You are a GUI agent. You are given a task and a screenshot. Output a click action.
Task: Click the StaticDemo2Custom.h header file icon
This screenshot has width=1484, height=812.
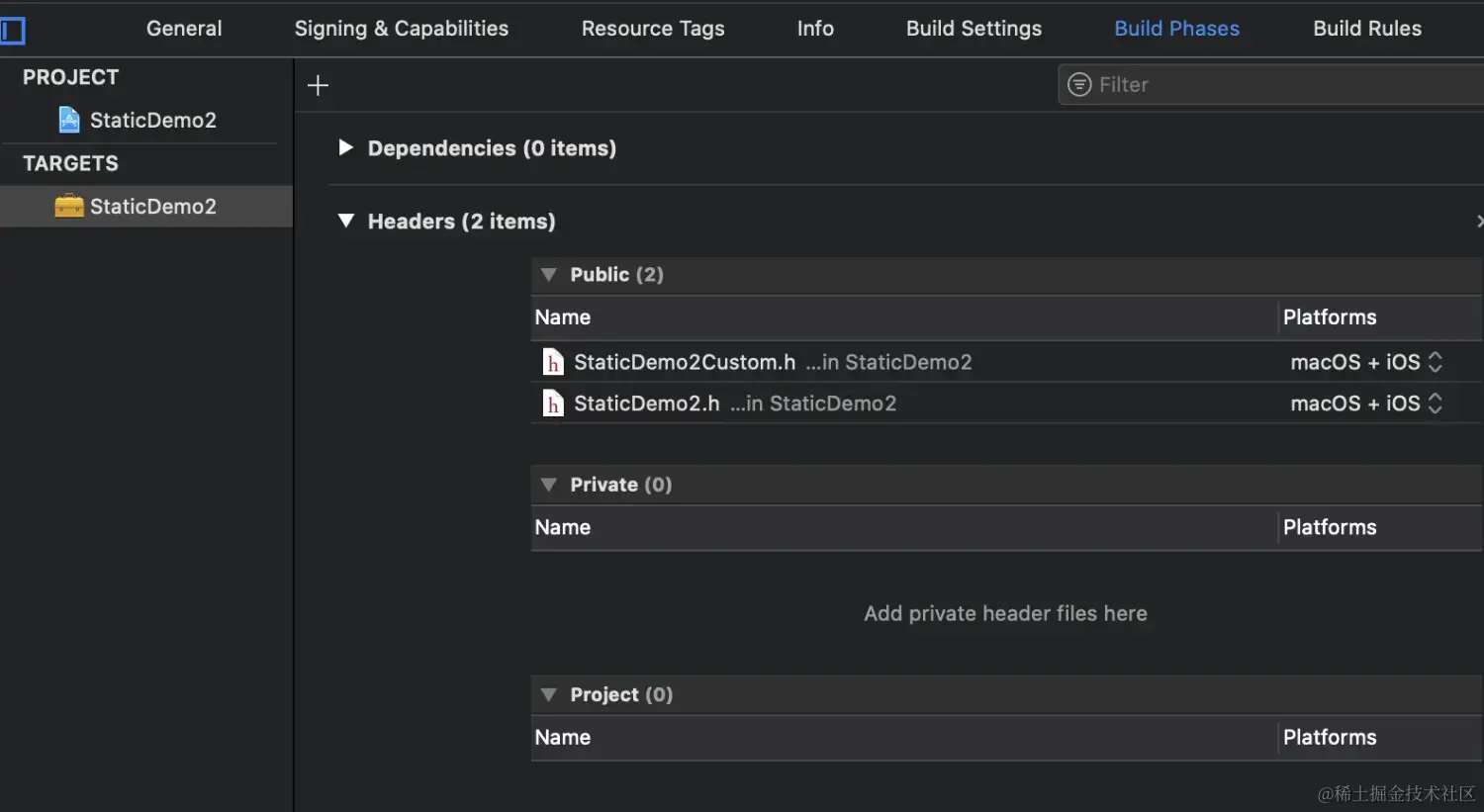click(x=553, y=362)
